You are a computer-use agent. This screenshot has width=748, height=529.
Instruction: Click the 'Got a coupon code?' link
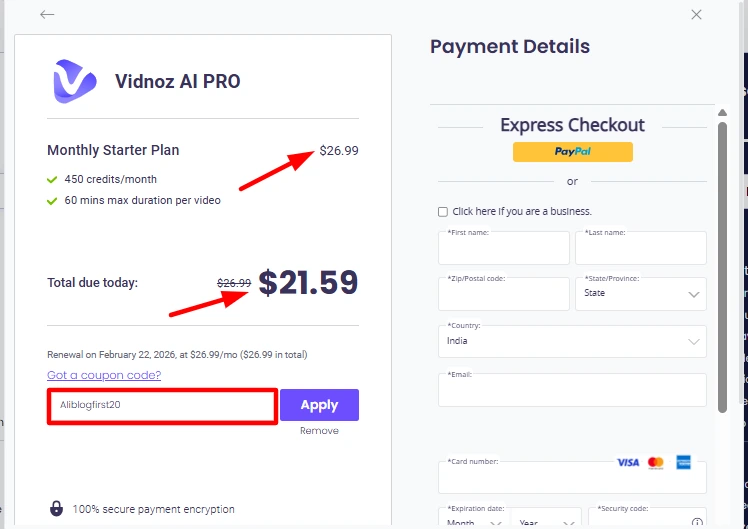pyautogui.click(x=104, y=375)
